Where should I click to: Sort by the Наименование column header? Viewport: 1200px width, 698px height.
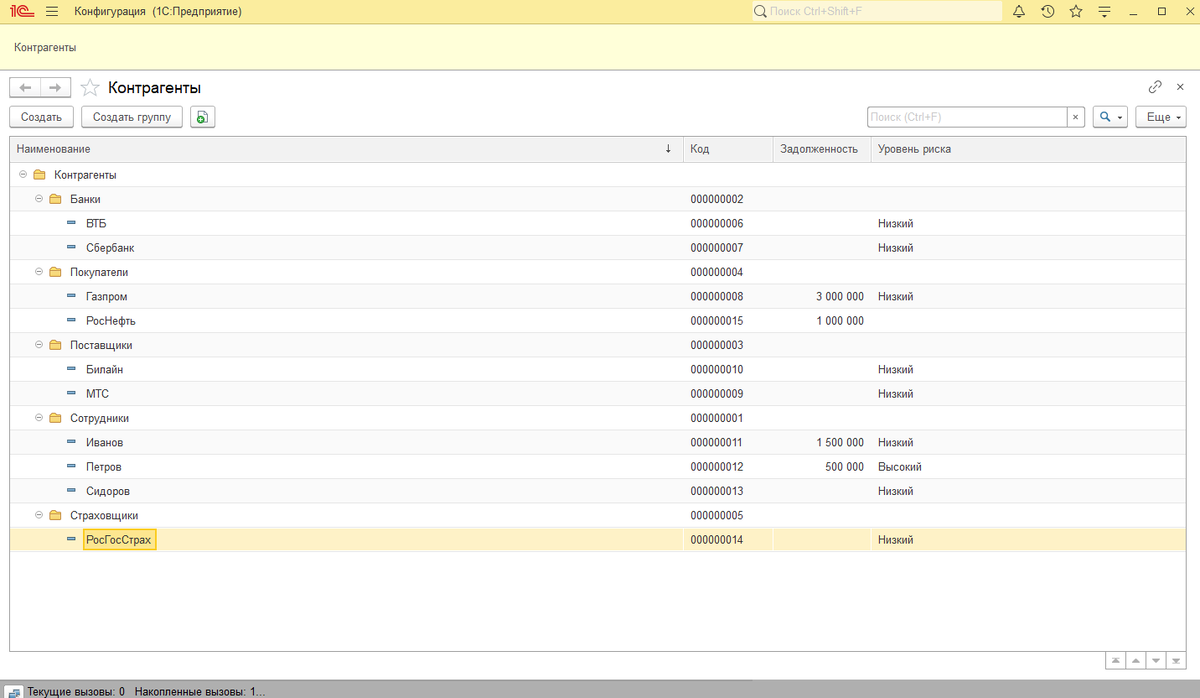coord(345,149)
